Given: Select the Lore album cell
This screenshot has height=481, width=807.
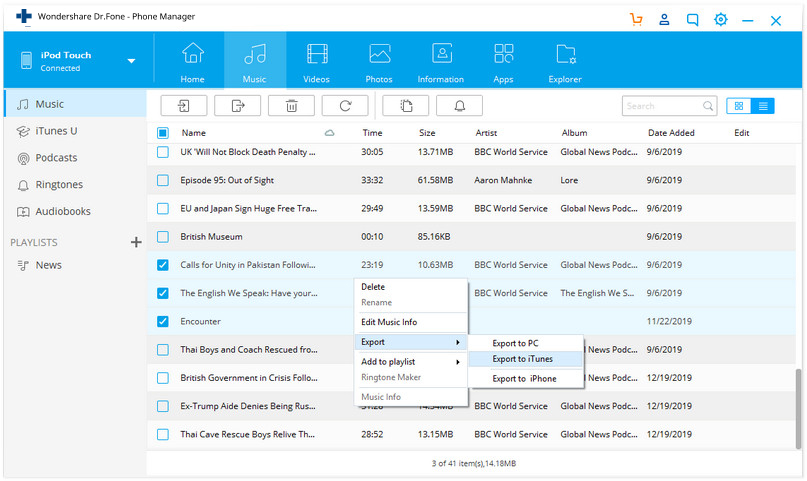Looking at the screenshot, I should point(569,181).
